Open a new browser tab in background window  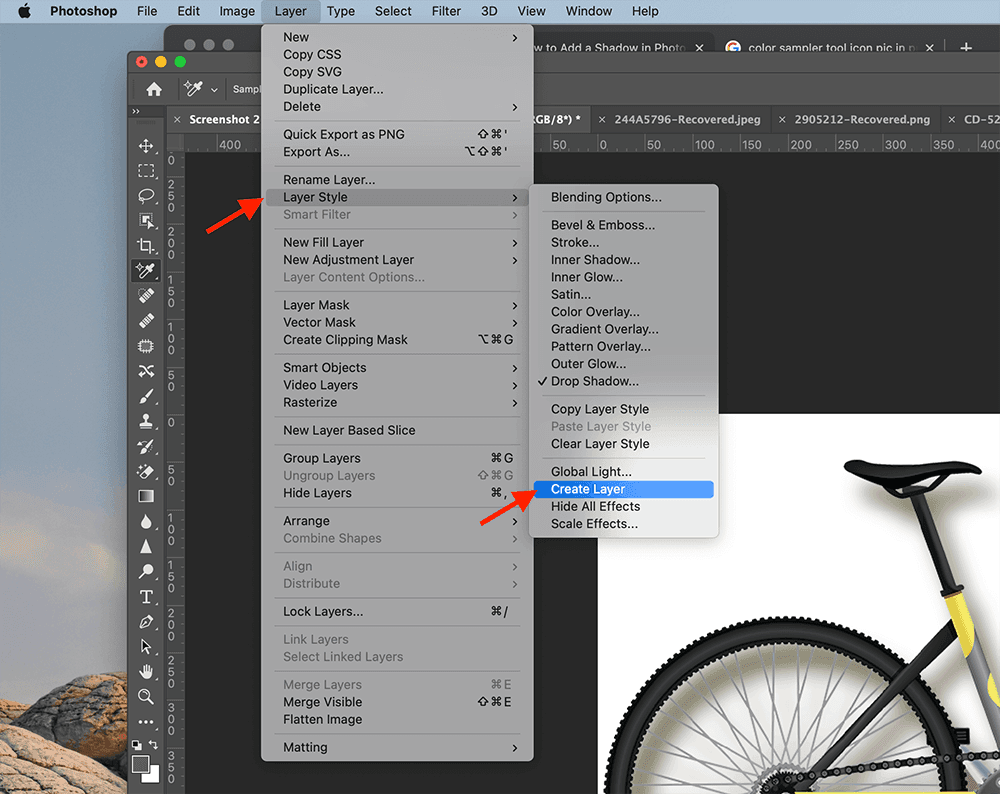point(966,47)
